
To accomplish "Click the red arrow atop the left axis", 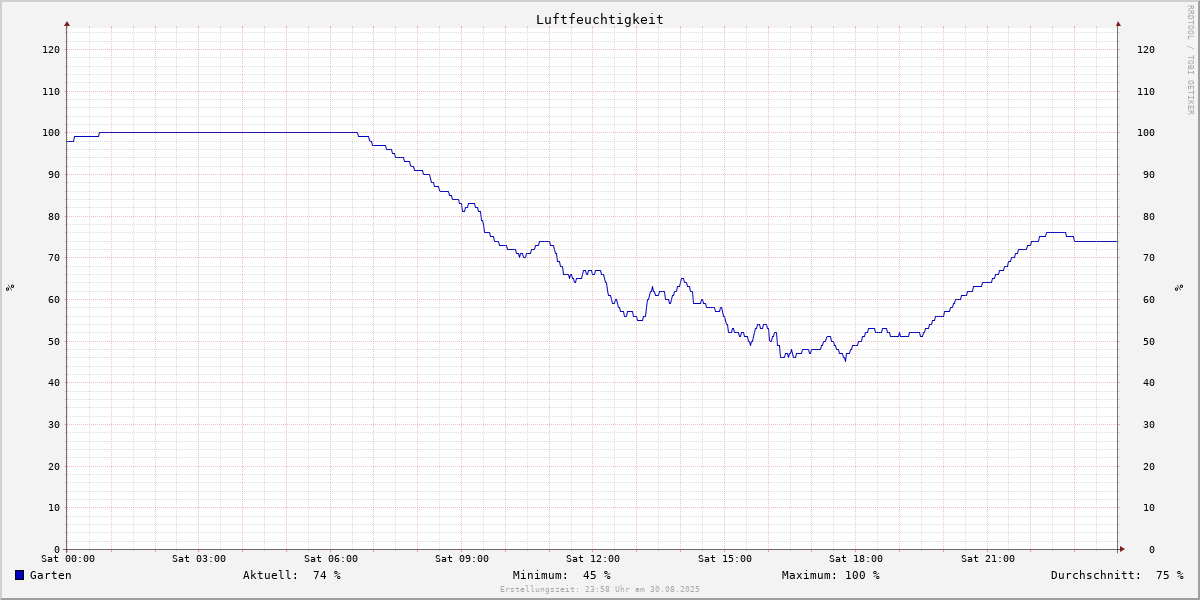I will (x=67, y=23).
